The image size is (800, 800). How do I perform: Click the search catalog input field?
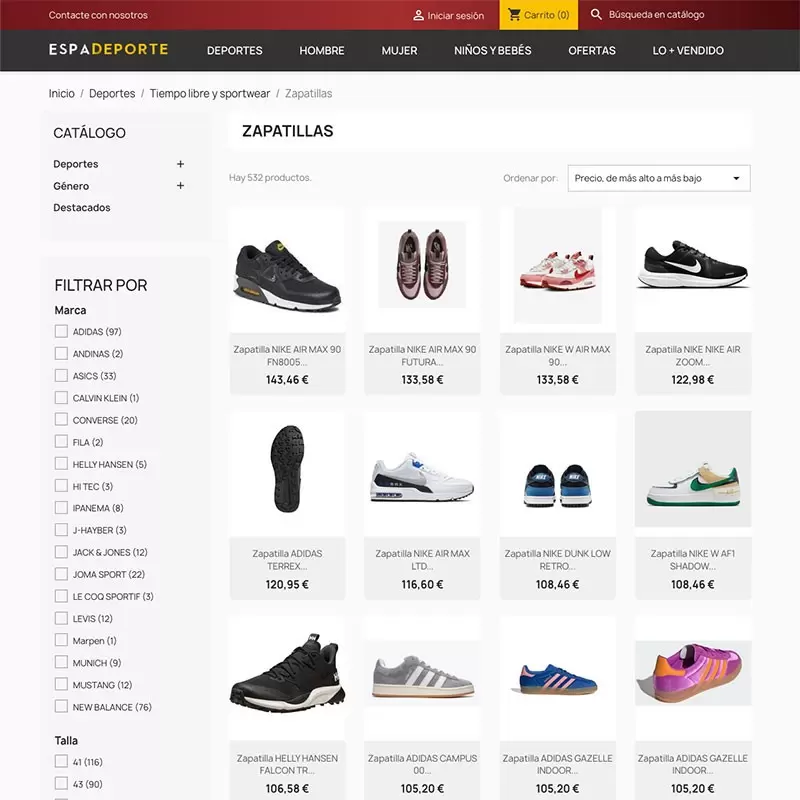(x=656, y=15)
